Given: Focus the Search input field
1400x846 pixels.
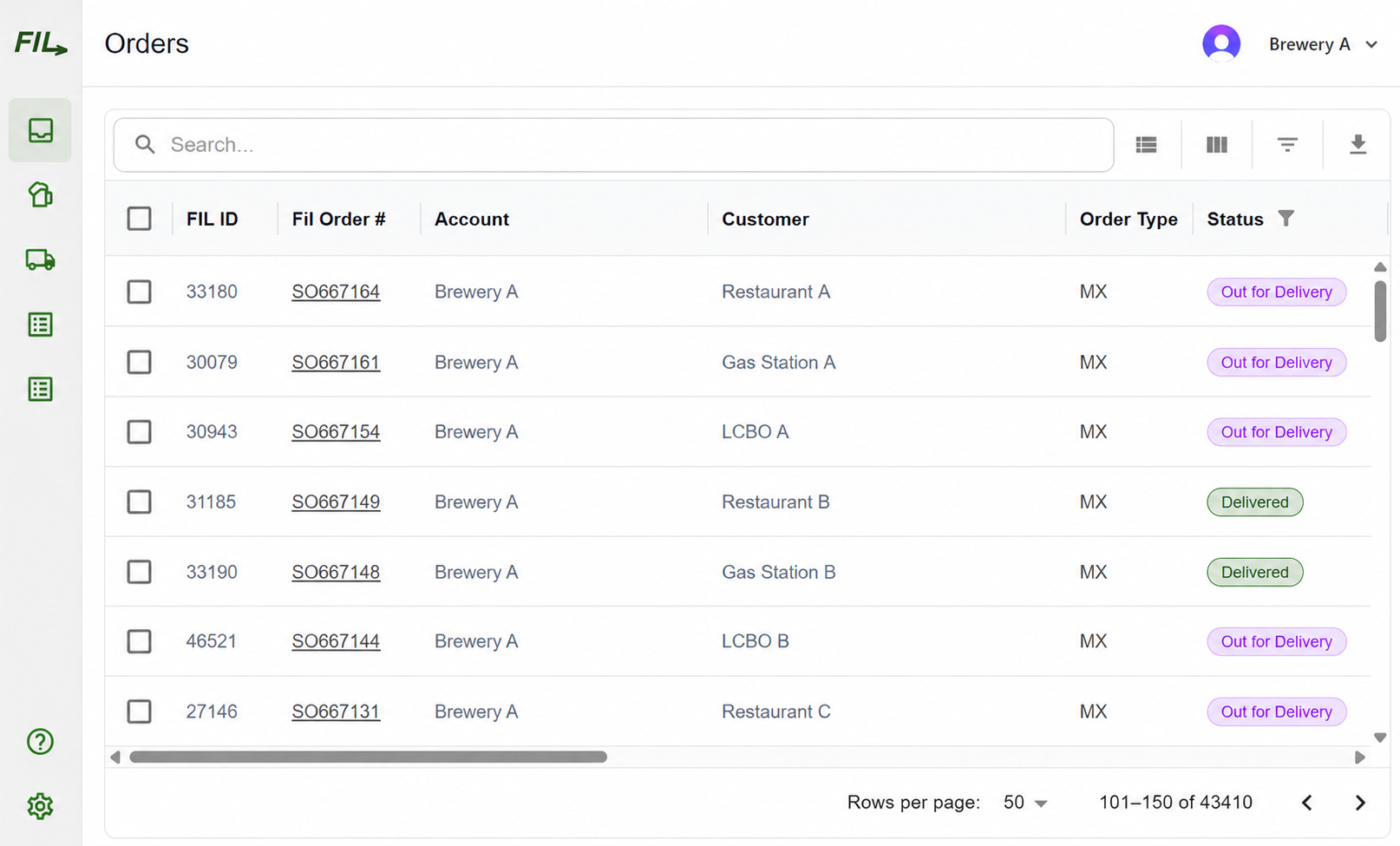Looking at the screenshot, I should pyautogui.click(x=613, y=145).
